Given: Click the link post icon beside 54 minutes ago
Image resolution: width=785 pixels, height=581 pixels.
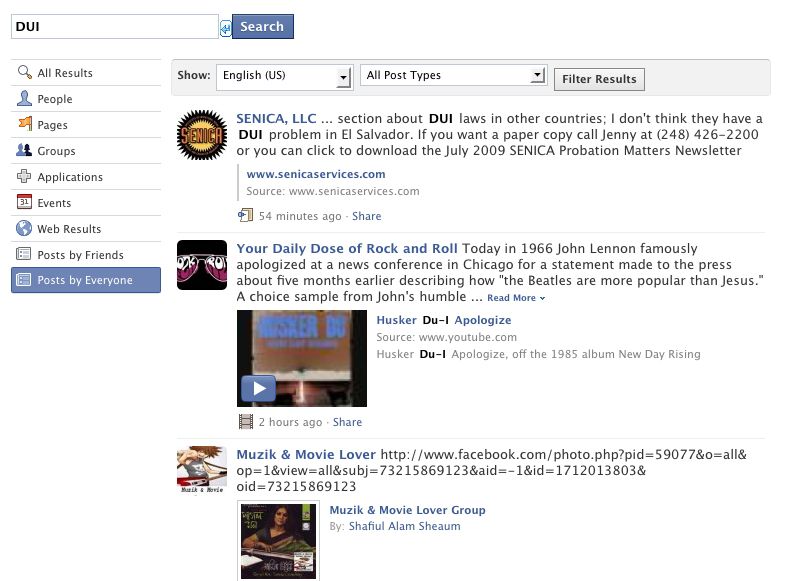Looking at the screenshot, I should point(245,215).
